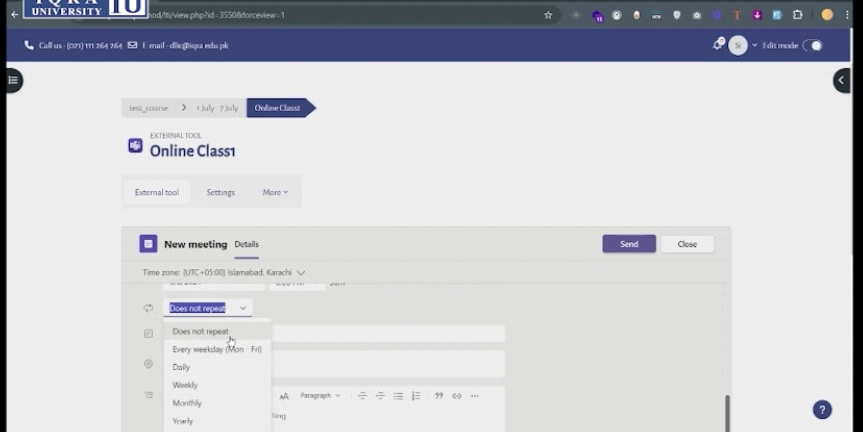
Task: Insert a bulleted list in editor
Action: point(398,396)
